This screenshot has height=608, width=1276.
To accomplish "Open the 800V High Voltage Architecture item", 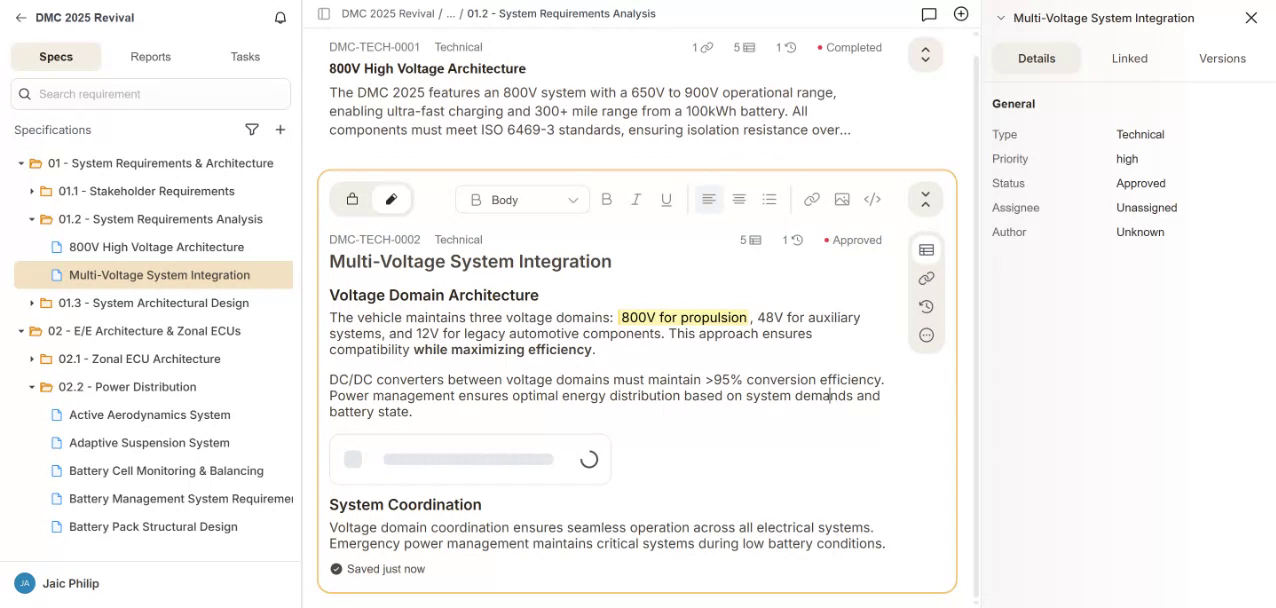I will pyautogui.click(x=156, y=247).
